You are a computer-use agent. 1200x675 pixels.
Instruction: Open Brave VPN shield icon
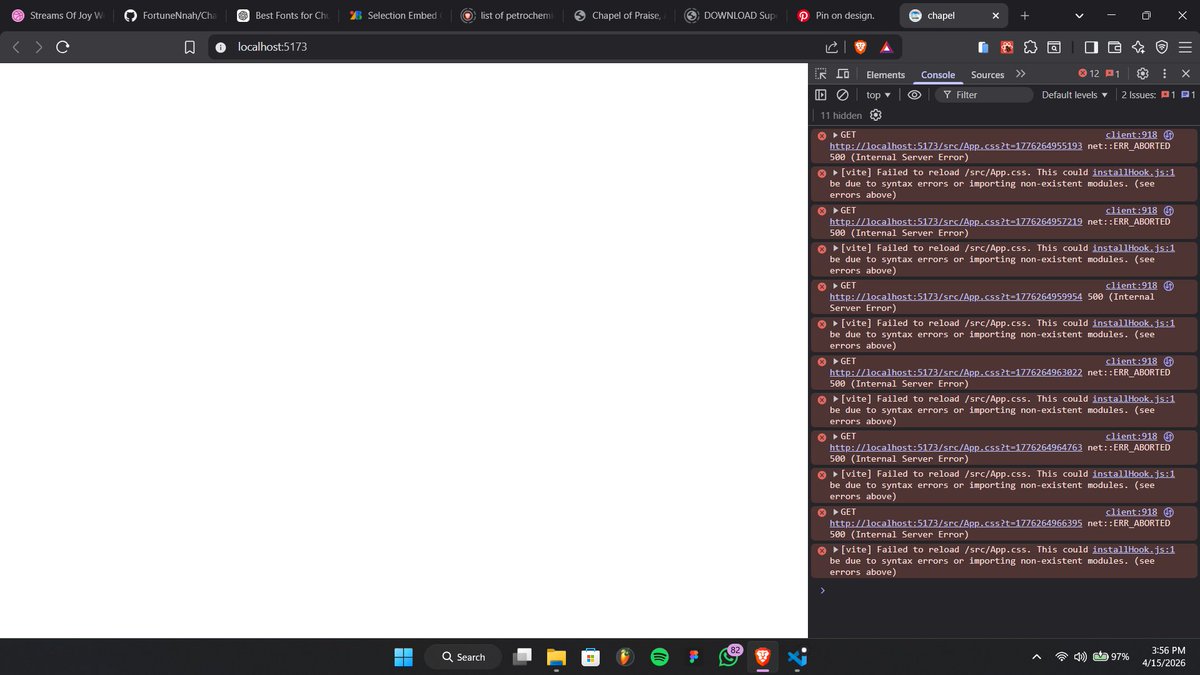(1161, 47)
